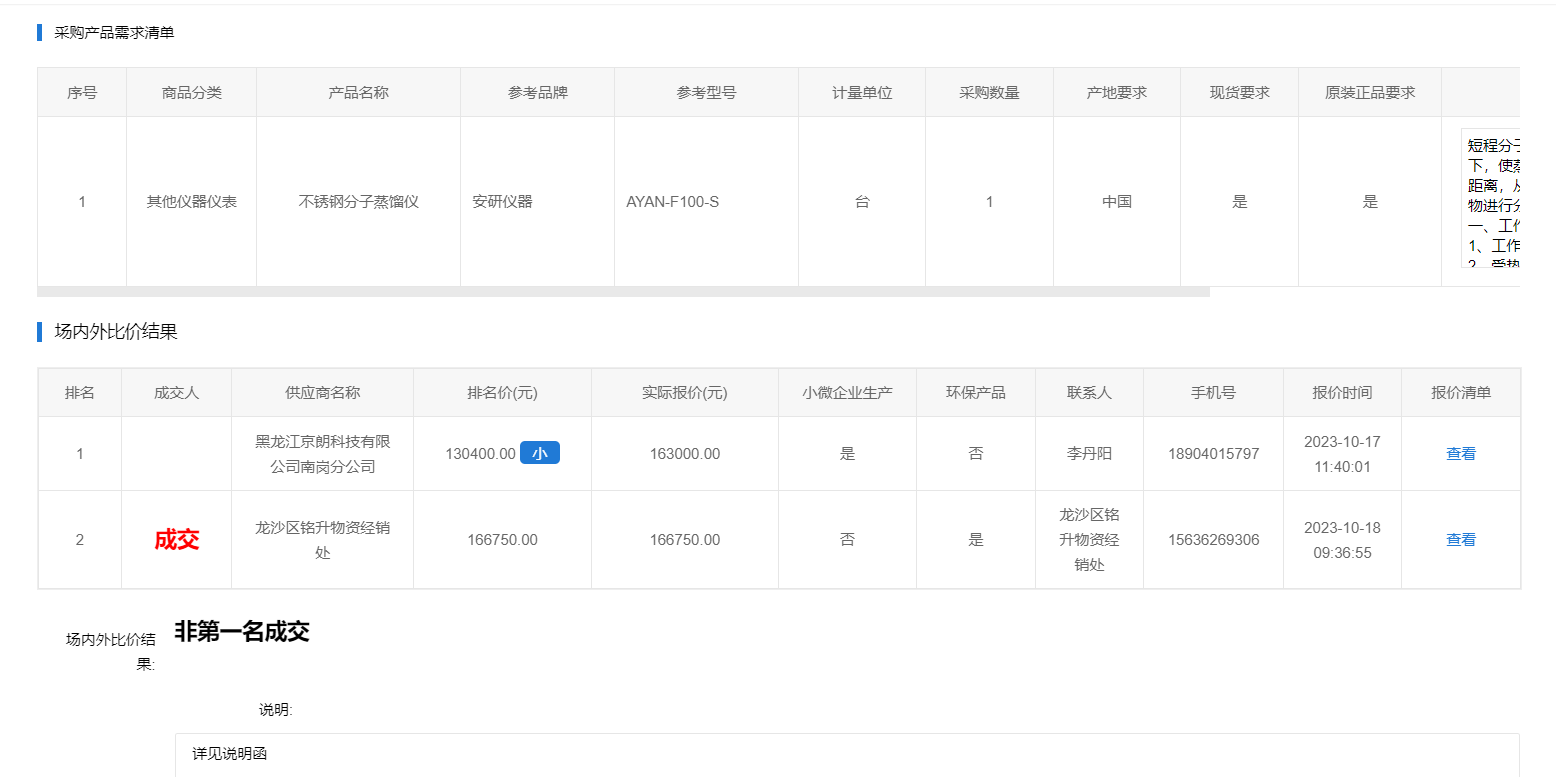
Task: Click the 采购产品需求清单 section heading
Action: coord(114,32)
